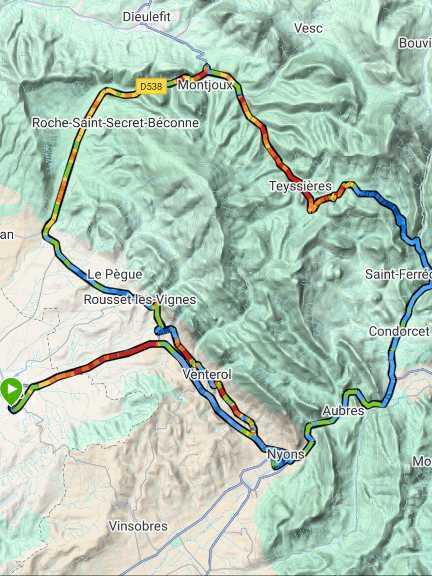Click the Saint-Ferréol label at right edge
The height and width of the screenshot is (576, 432).
[x=398, y=274]
